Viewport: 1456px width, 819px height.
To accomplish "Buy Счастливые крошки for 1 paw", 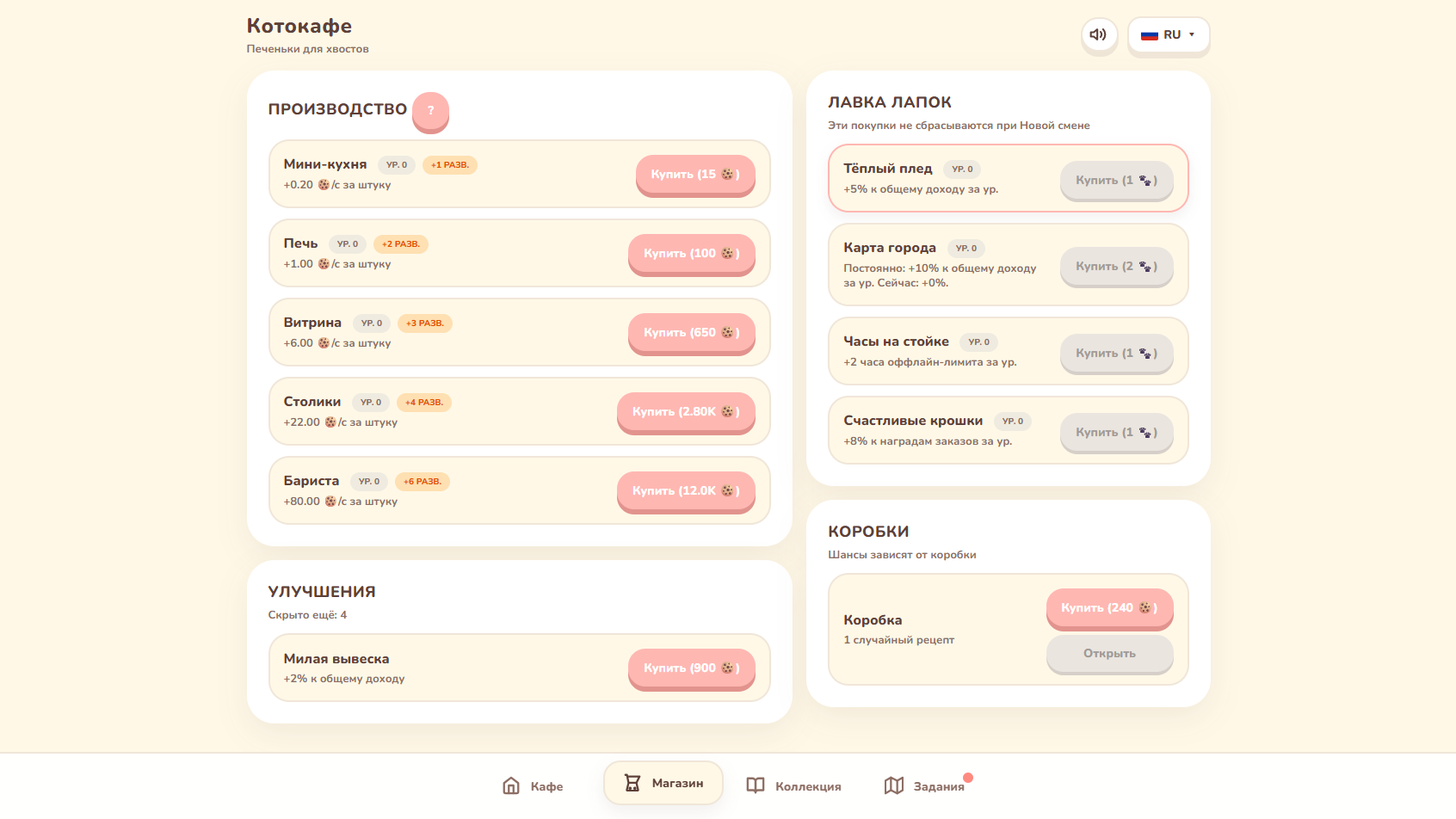I will coord(1117,433).
